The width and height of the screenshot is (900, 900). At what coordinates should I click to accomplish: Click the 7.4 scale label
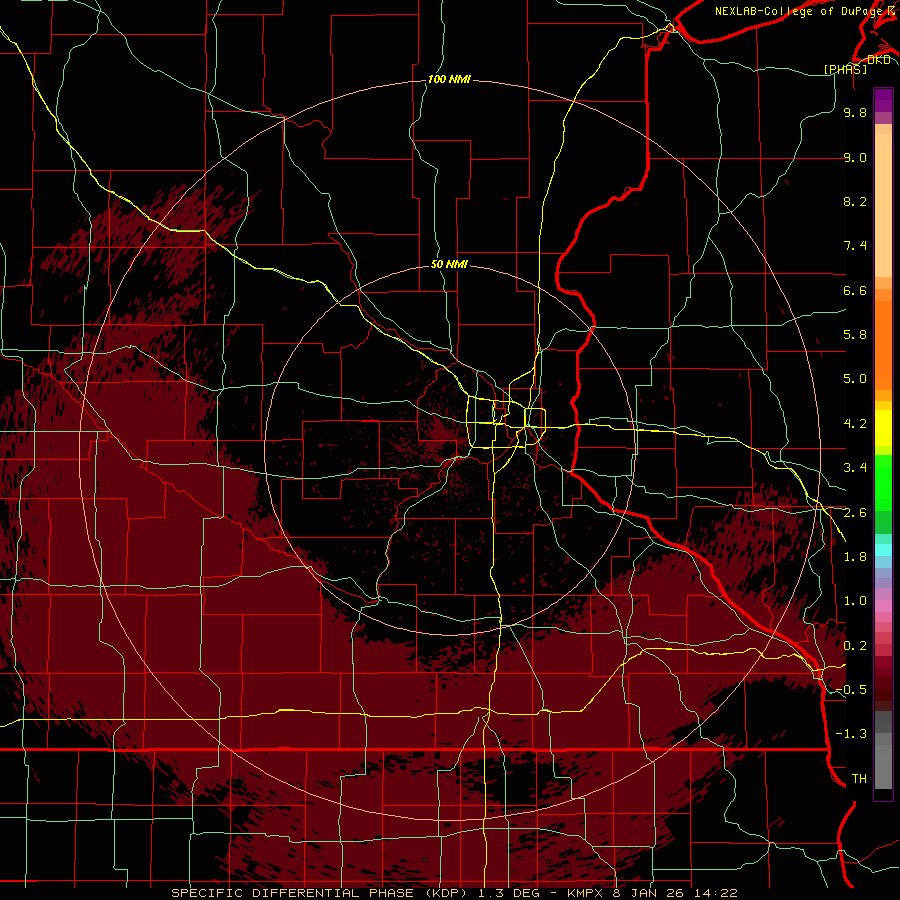pyautogui.click(x=855, y=246)
